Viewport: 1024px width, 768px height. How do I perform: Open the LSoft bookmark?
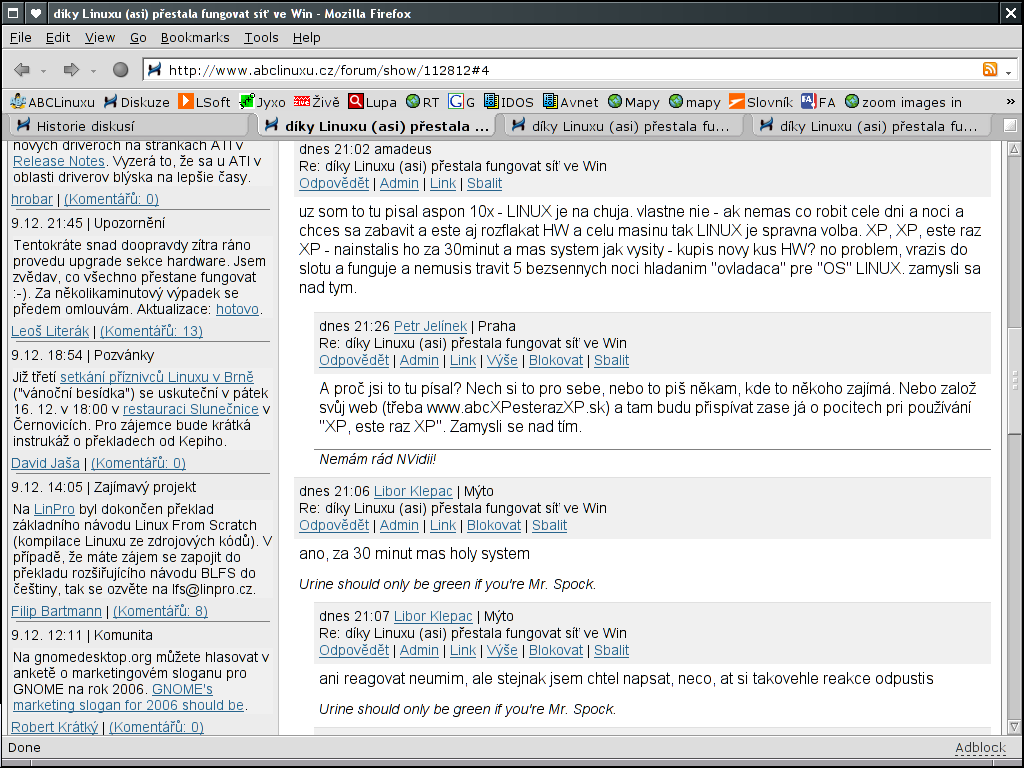205,102
